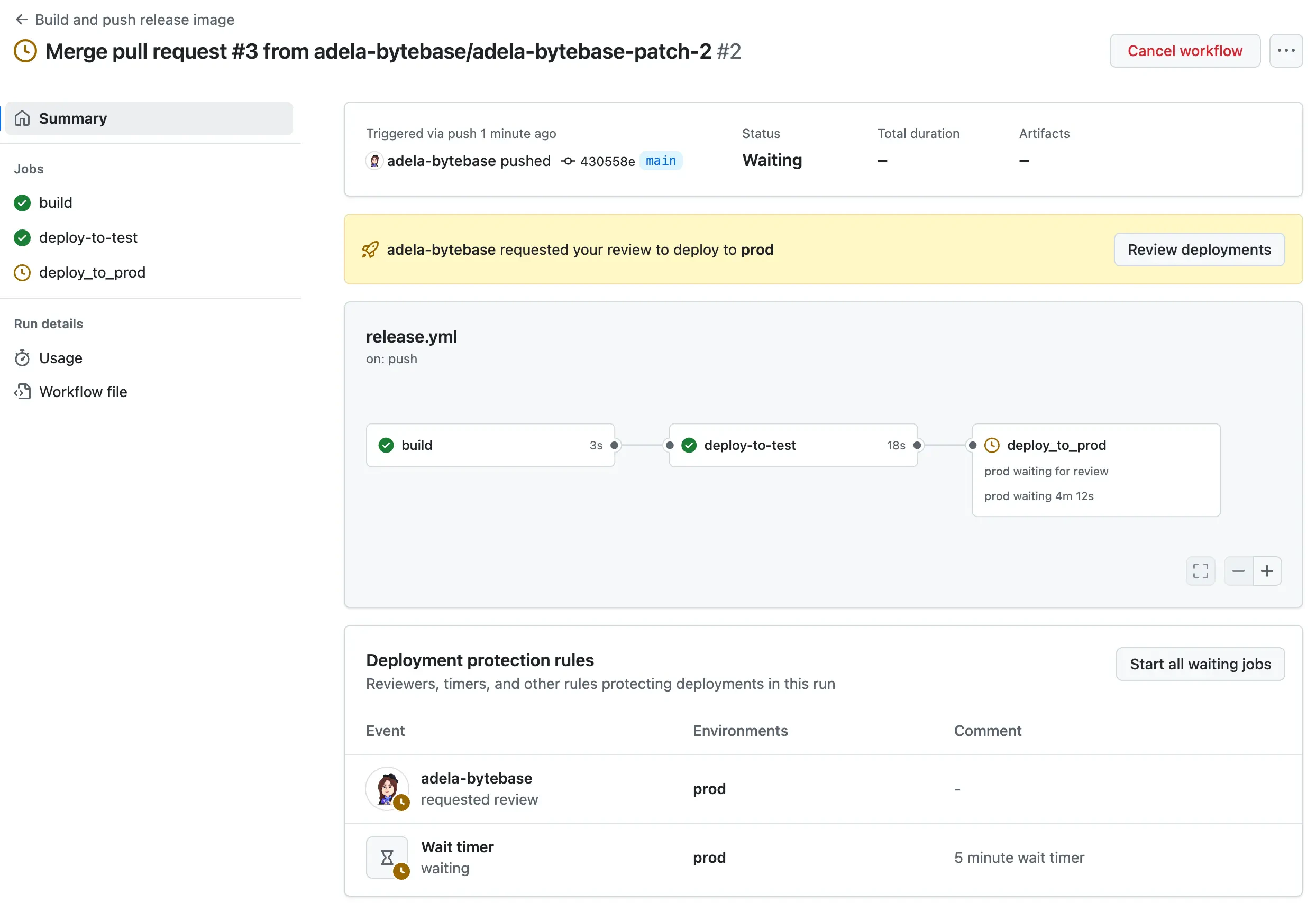Screen dimensions: 1316x903
Task: Click the Review deployments button
Action: [1198, 250]
